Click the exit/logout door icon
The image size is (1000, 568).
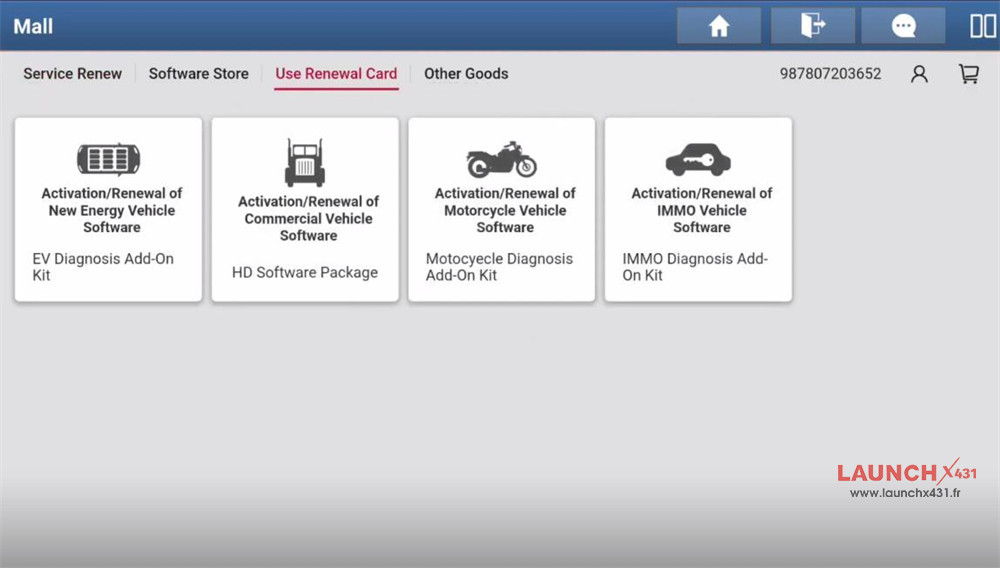point(812,26)
